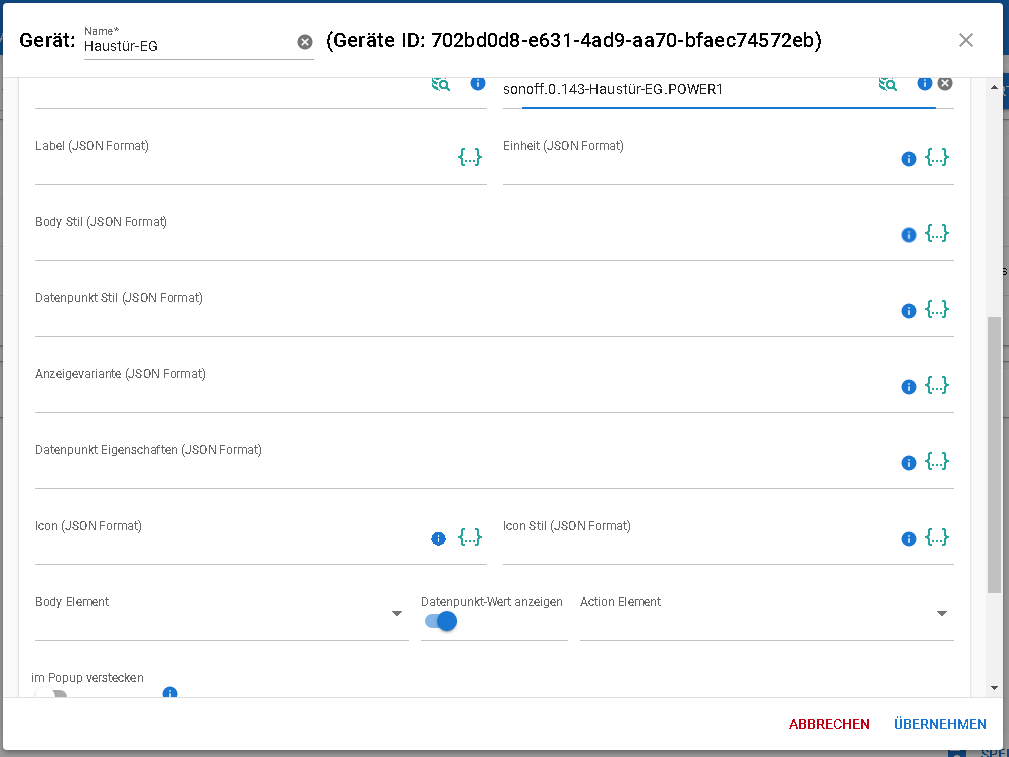Viewport: 1009px width, 757px height.
Task: Toggle Datenpunkt-Wert anzeigen switch
Action: click(x=440, y=621)
